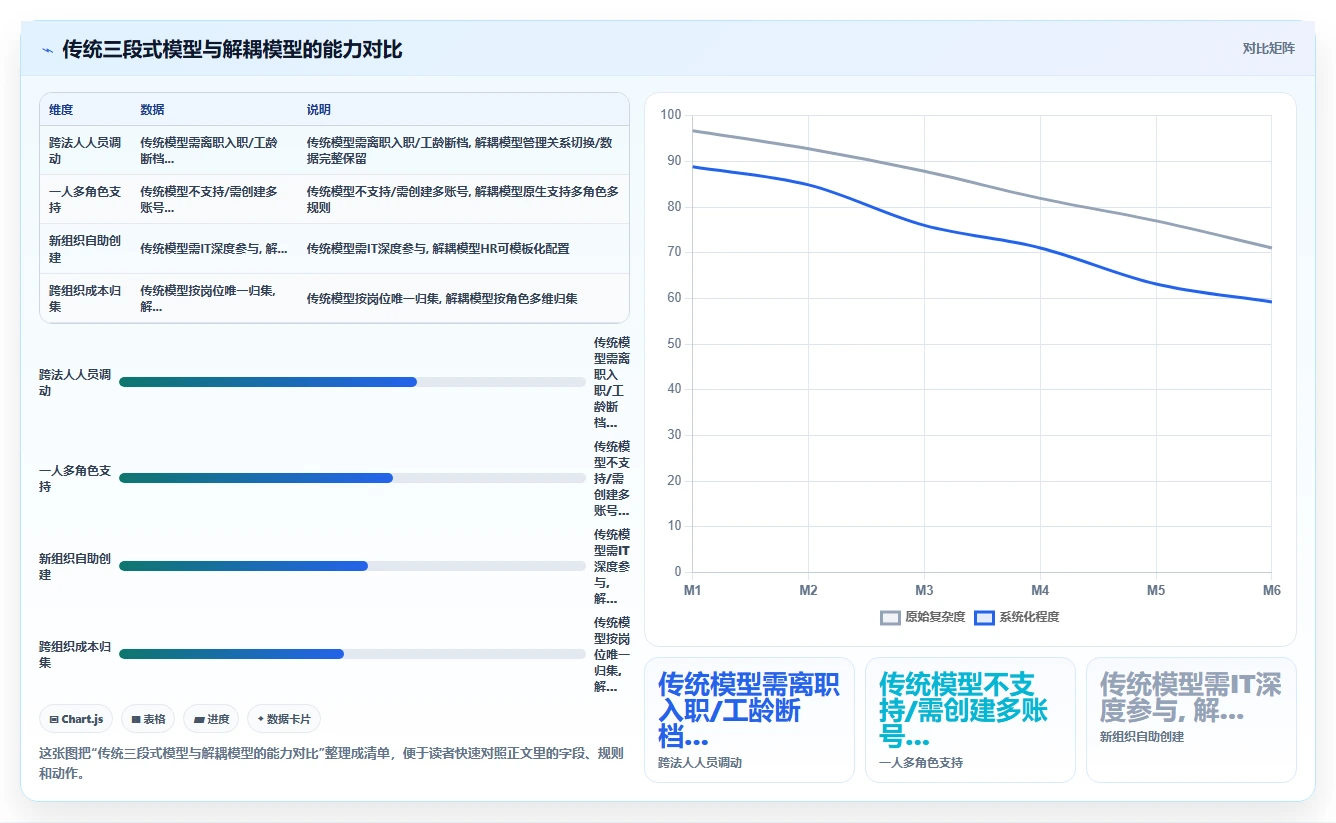Click the 跨法人人员调动 progress bar

pyautogui.click(x=352, y=382)
